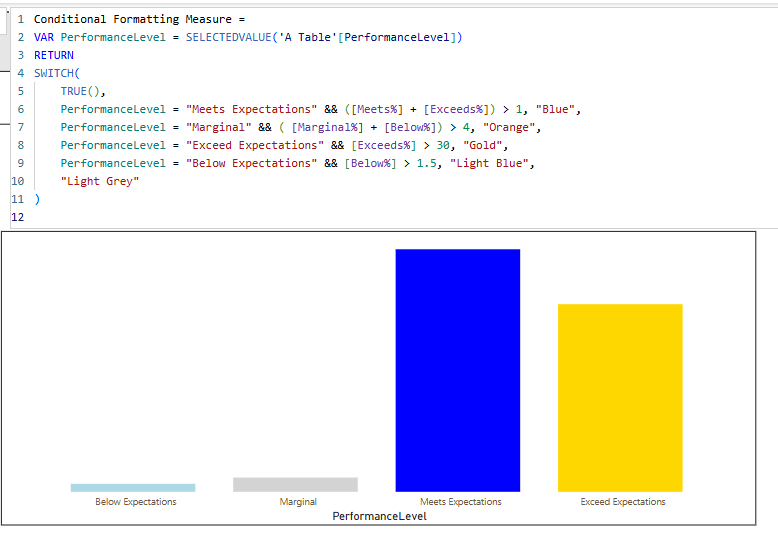This screenshot has width=778, height=539.
Task: Click the "Gold" string on line 8
Action: pos(483,145)
